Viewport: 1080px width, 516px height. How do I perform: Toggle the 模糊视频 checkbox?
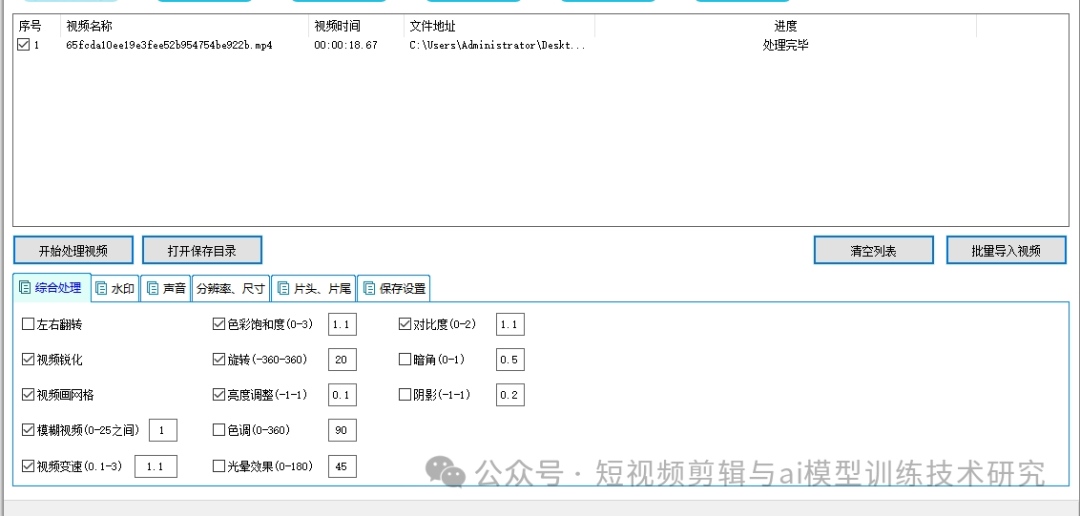[x=28, y=430]
